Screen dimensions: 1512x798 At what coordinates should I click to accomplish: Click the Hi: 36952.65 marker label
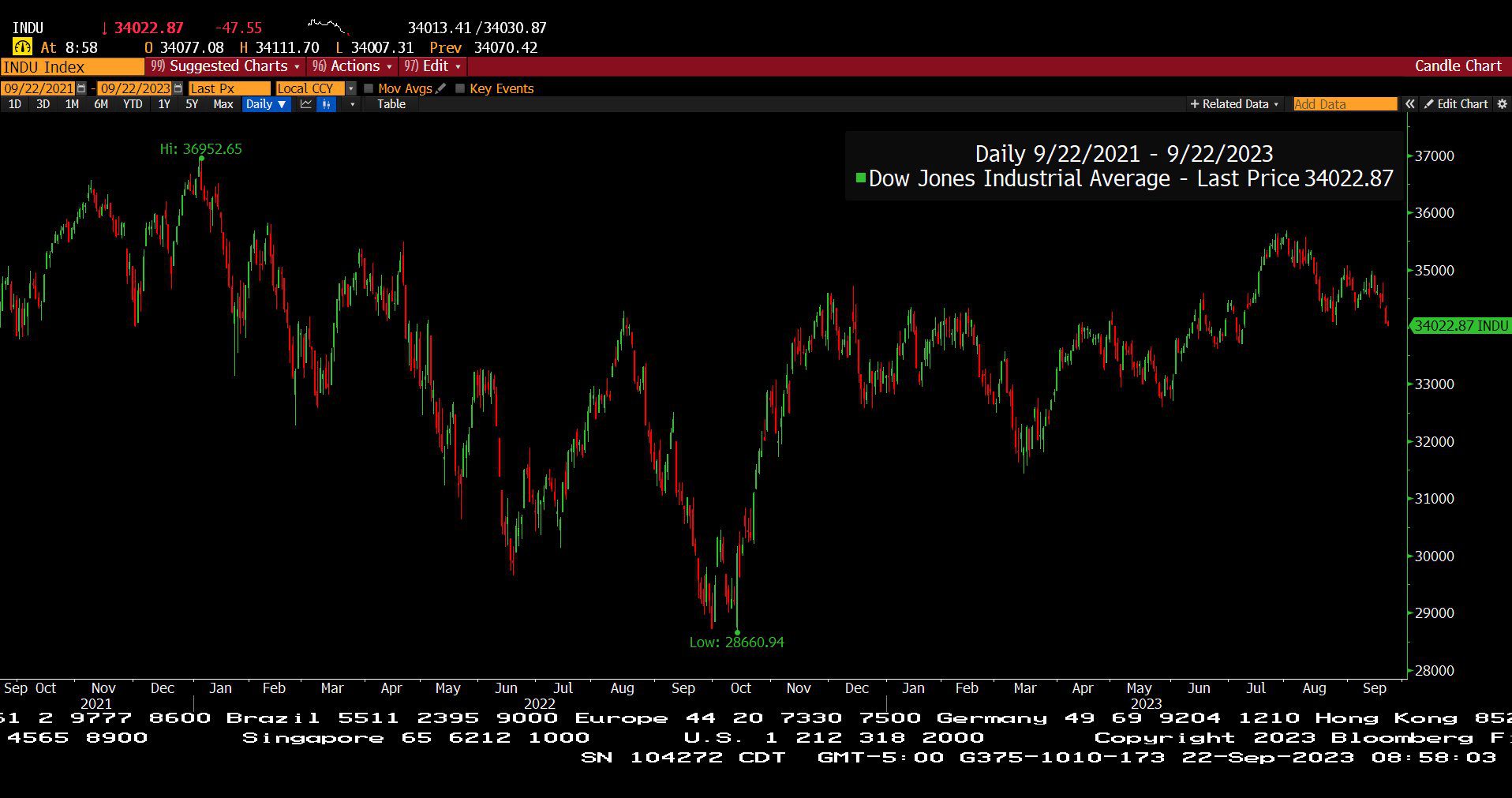[201, 148]
